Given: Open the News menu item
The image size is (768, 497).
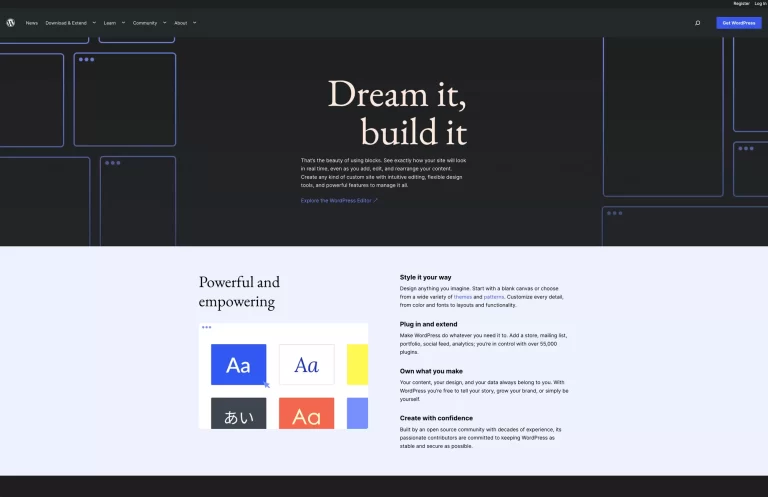Looking at the screenshot, I should click(32, 23).
